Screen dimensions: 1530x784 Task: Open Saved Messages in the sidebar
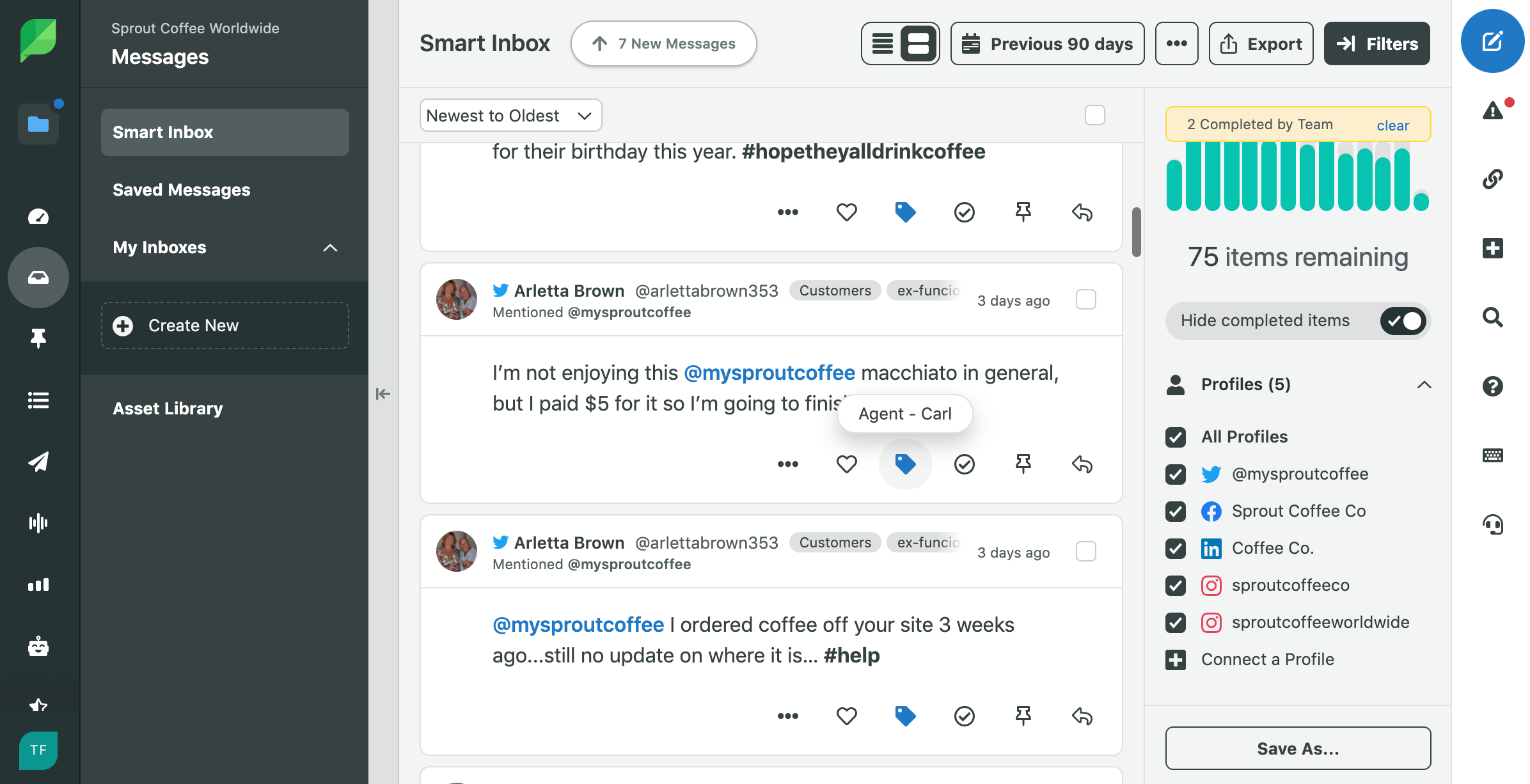(x=182, y=190)
